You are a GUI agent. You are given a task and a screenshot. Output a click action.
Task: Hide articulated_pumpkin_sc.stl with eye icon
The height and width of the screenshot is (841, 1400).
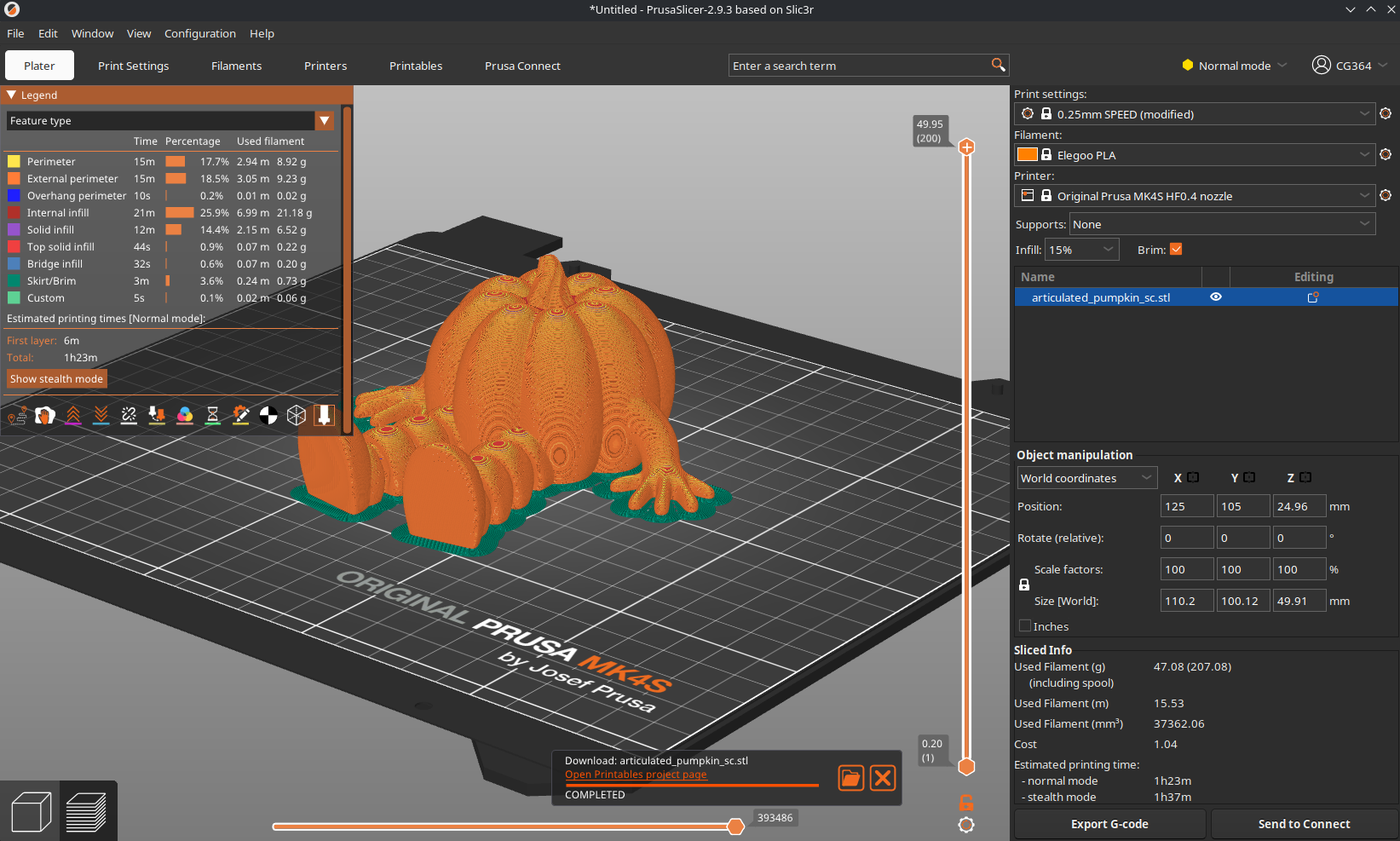(1216, 297)
